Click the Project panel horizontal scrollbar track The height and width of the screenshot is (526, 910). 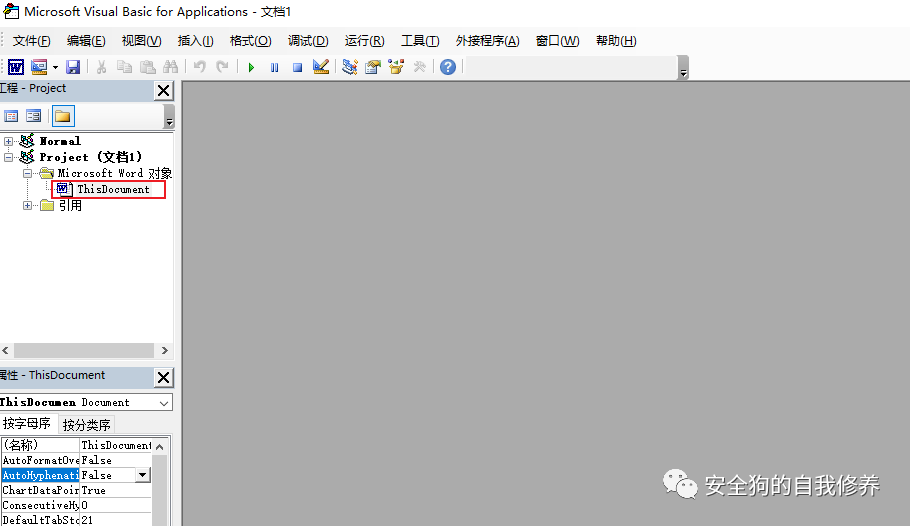point(84,350)
